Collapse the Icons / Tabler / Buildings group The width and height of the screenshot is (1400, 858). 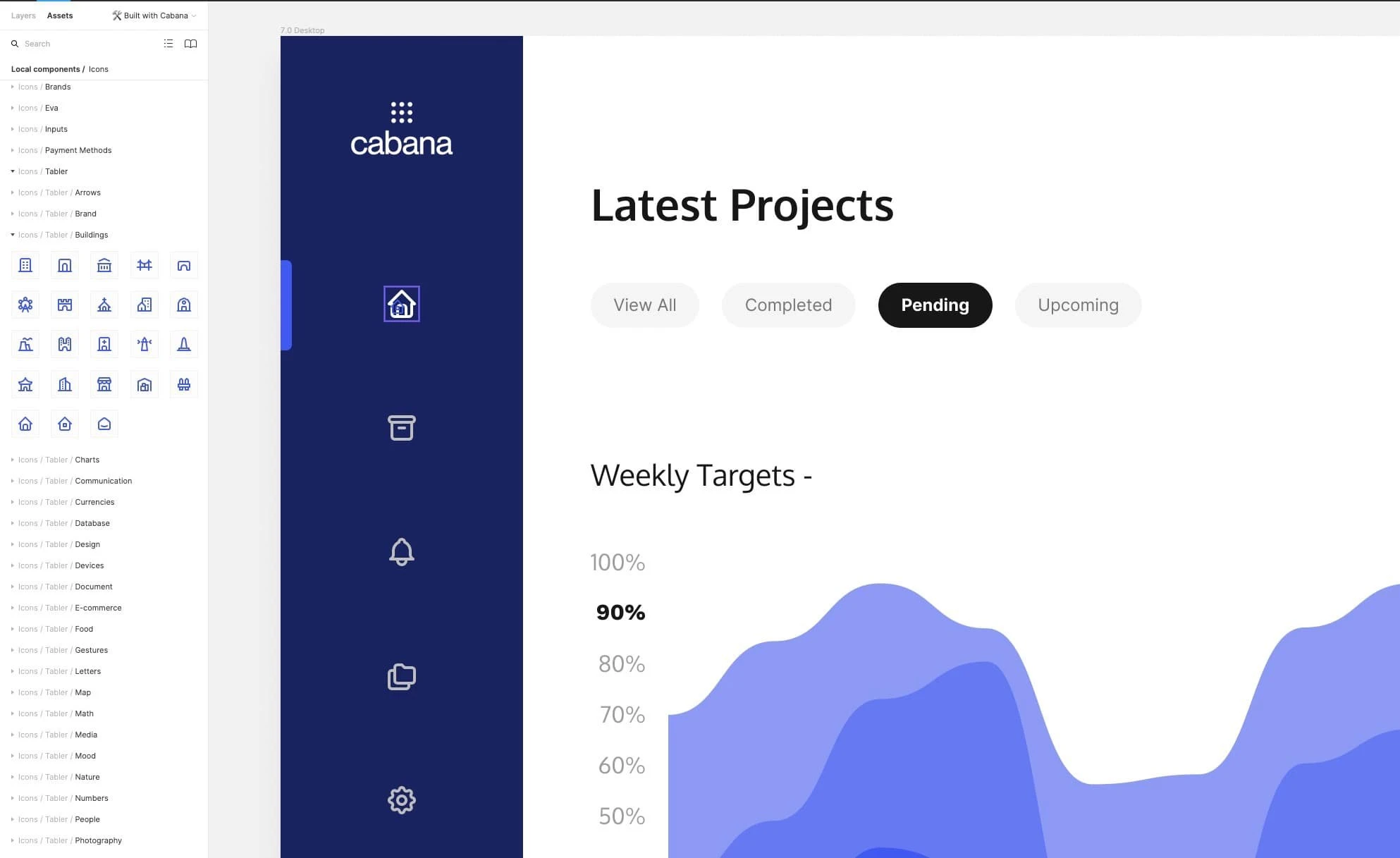[x=13, y=235]
